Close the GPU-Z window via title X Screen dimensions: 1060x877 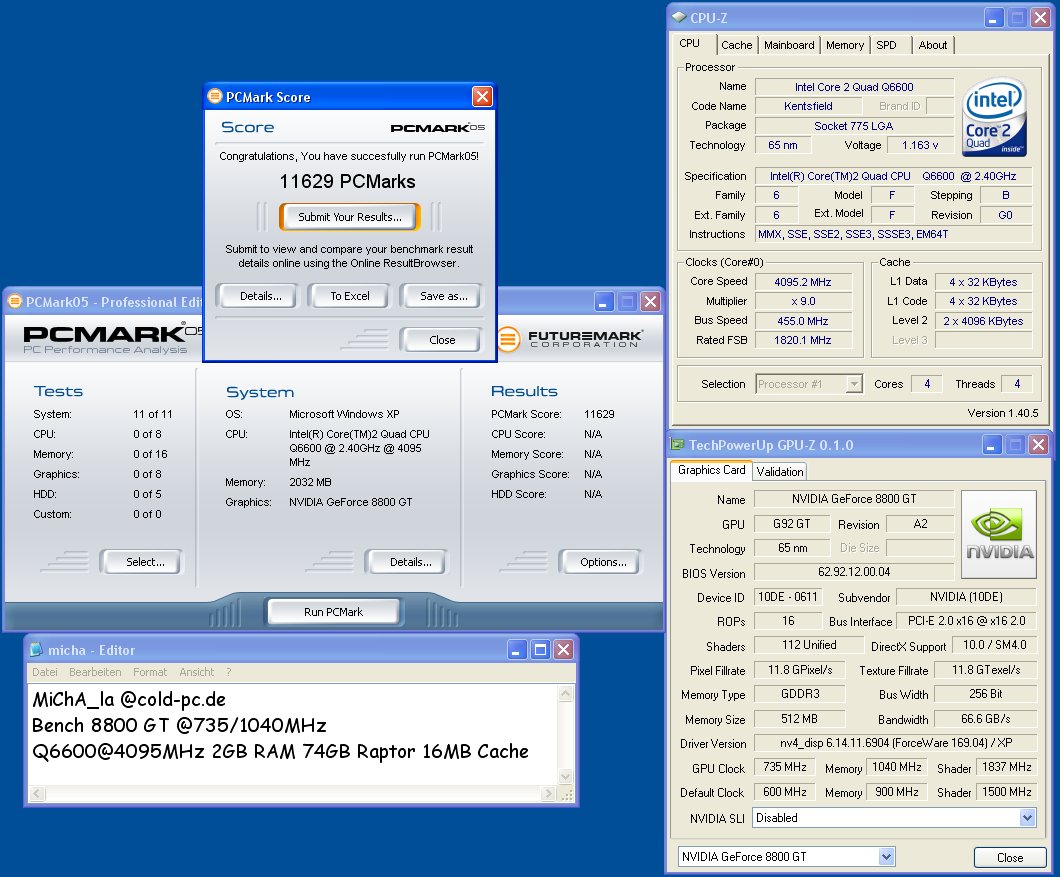click(x=1038, y=445)
